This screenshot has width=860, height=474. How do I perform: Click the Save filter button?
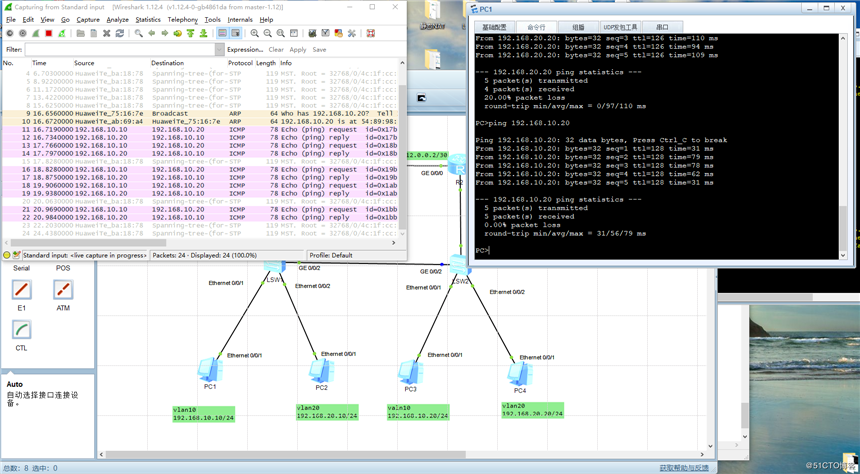tap(319, 49)
